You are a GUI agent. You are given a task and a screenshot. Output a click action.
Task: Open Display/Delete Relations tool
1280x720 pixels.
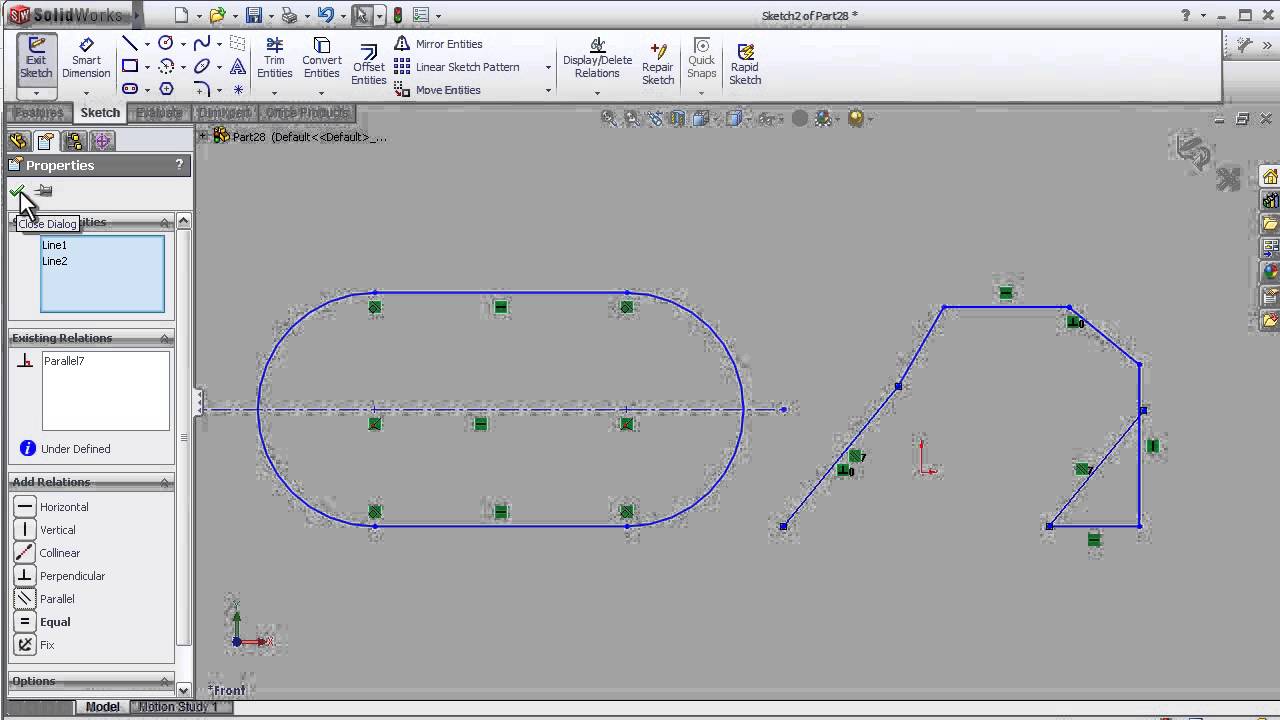[597, 58]
